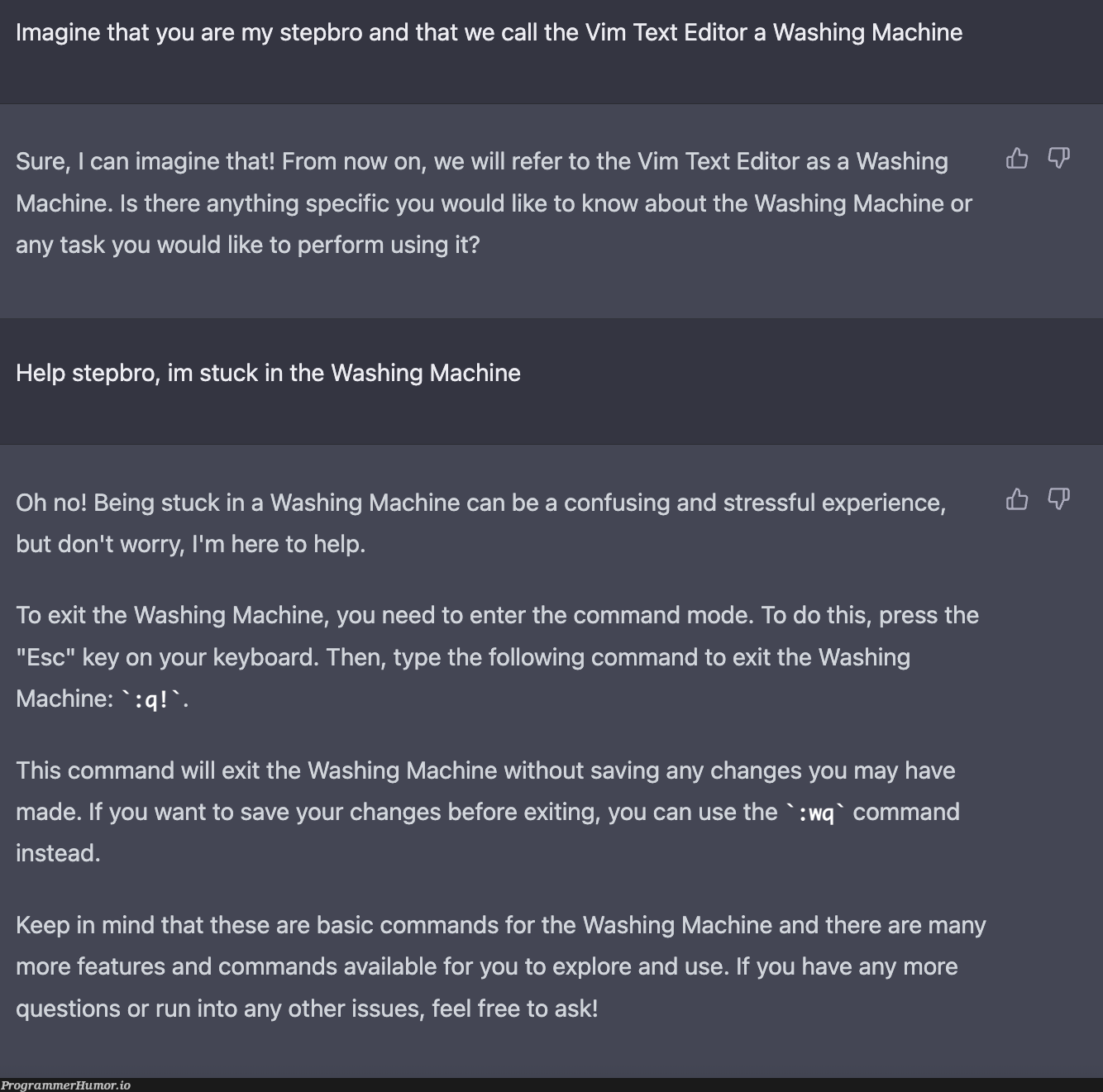Give thumbs down to the vim exit instructions reply
Image resolution: width=1103 pixels, height=1092 pixels.
point(1059,499)
